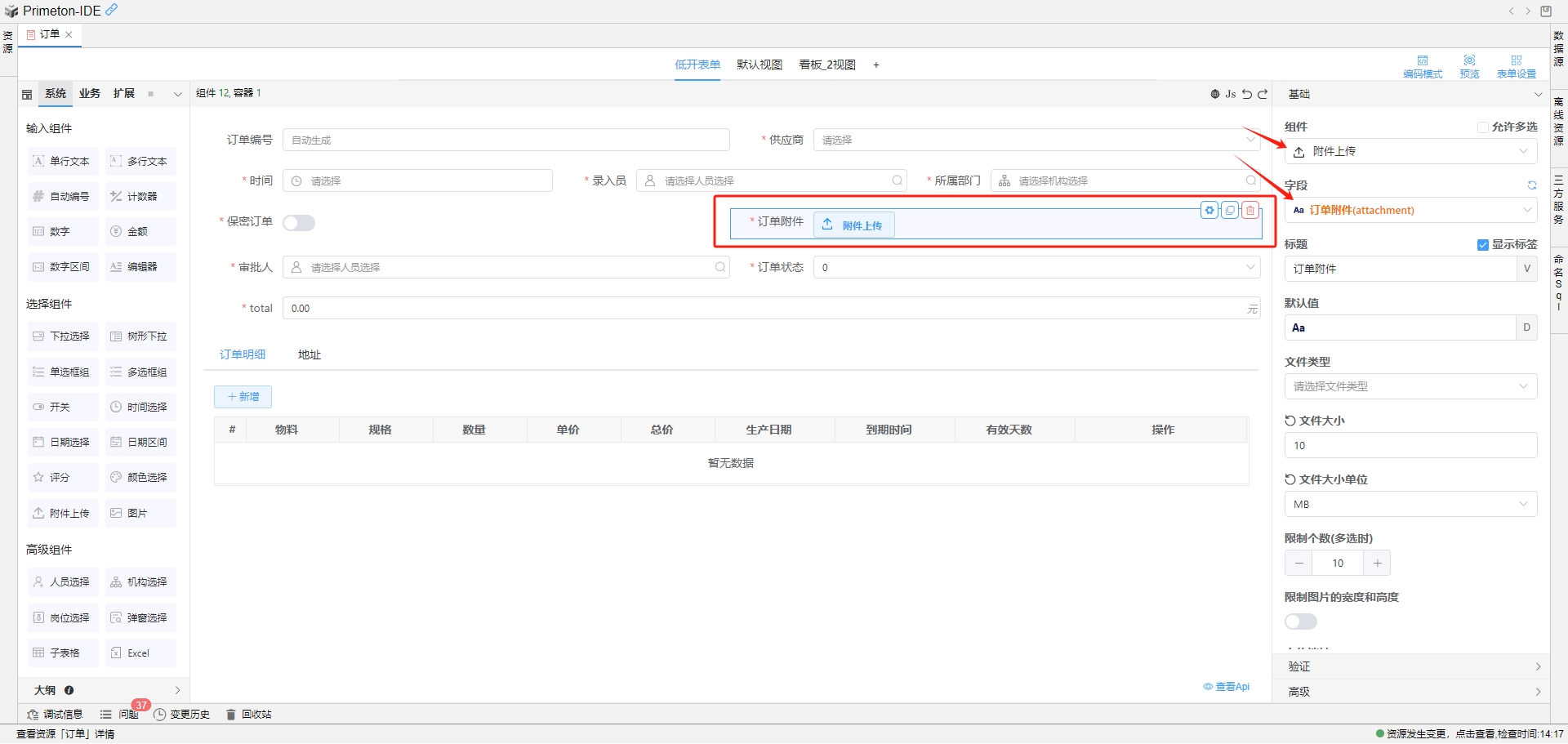Click the undo arrow icon in canvas toolbar

pyautogui.click(x=1247, y=94)
